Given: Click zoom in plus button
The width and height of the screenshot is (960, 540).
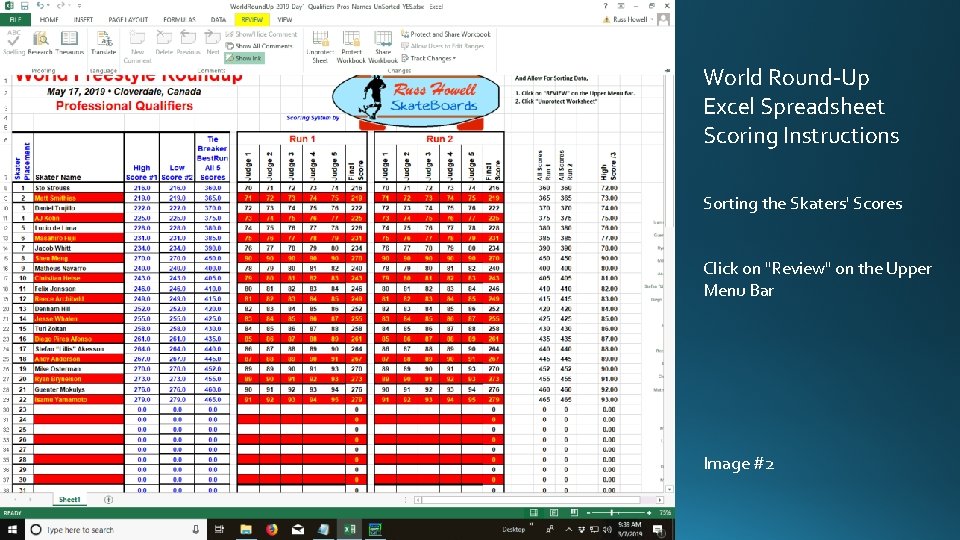Looking at the screenshot, I should pos(649,512).
